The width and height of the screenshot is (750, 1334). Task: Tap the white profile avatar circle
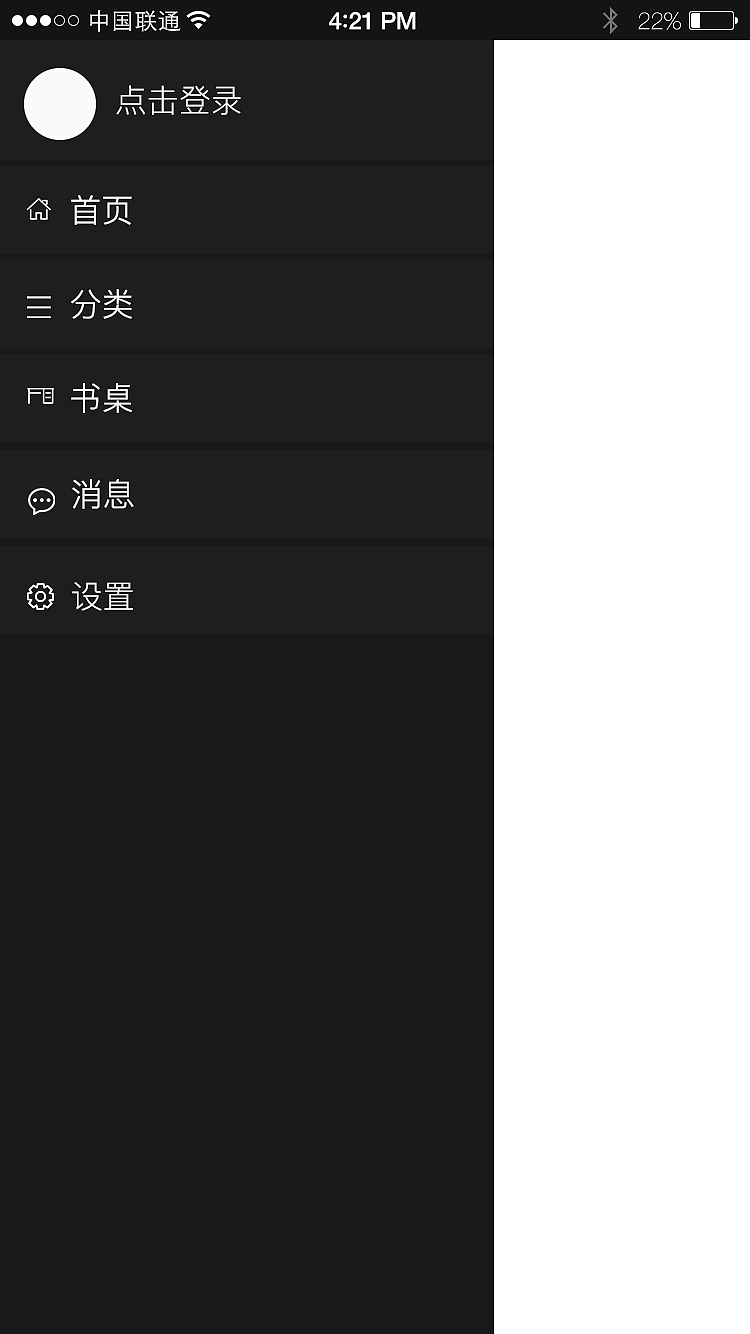60,104
